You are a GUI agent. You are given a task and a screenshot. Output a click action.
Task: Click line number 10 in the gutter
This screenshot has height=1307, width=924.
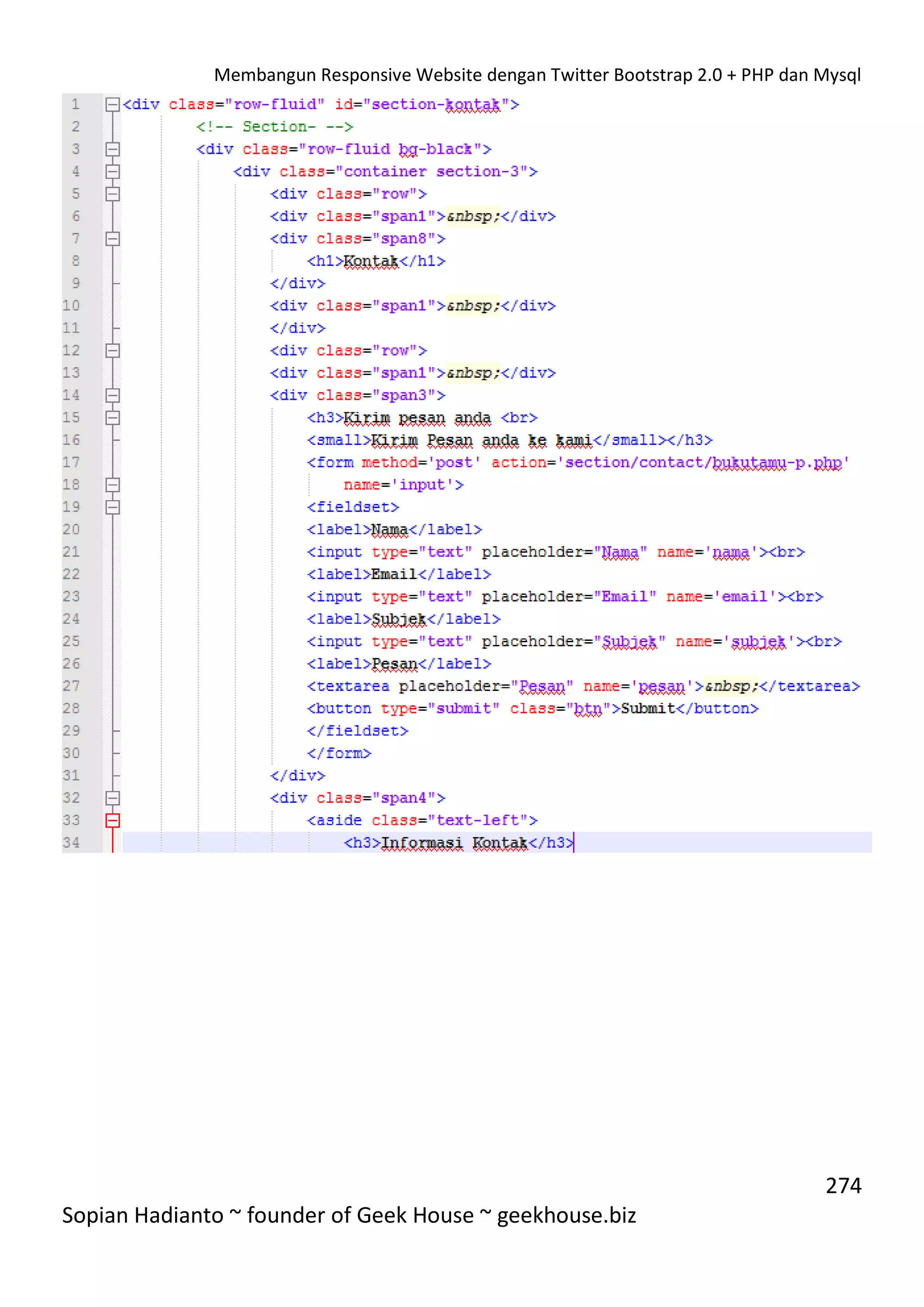pyautogui.click(x=71, y=306)
